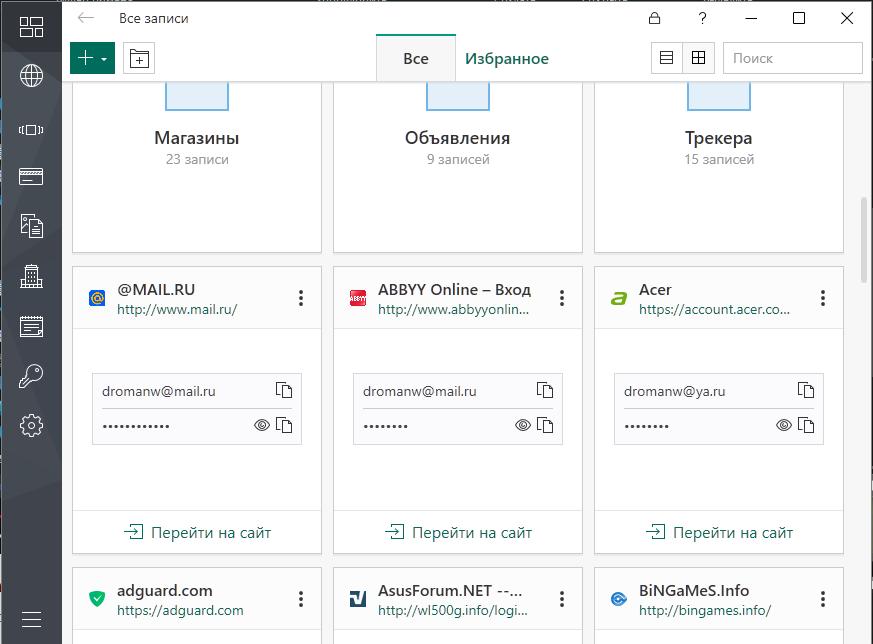Click the vertical scrollbar thumb
The width and height of the screenshot is (873, 644).
pyautogui.click(x=864, y=240)
